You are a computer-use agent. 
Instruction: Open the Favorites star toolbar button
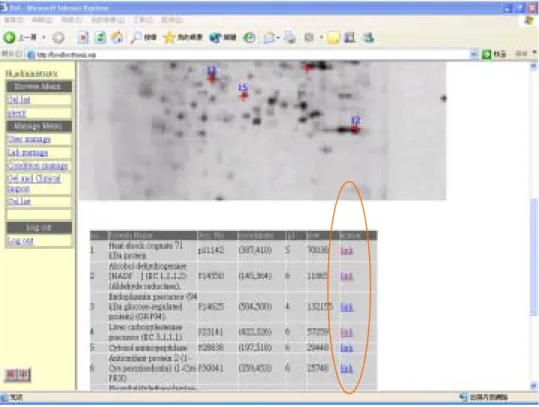coord(183,37)
